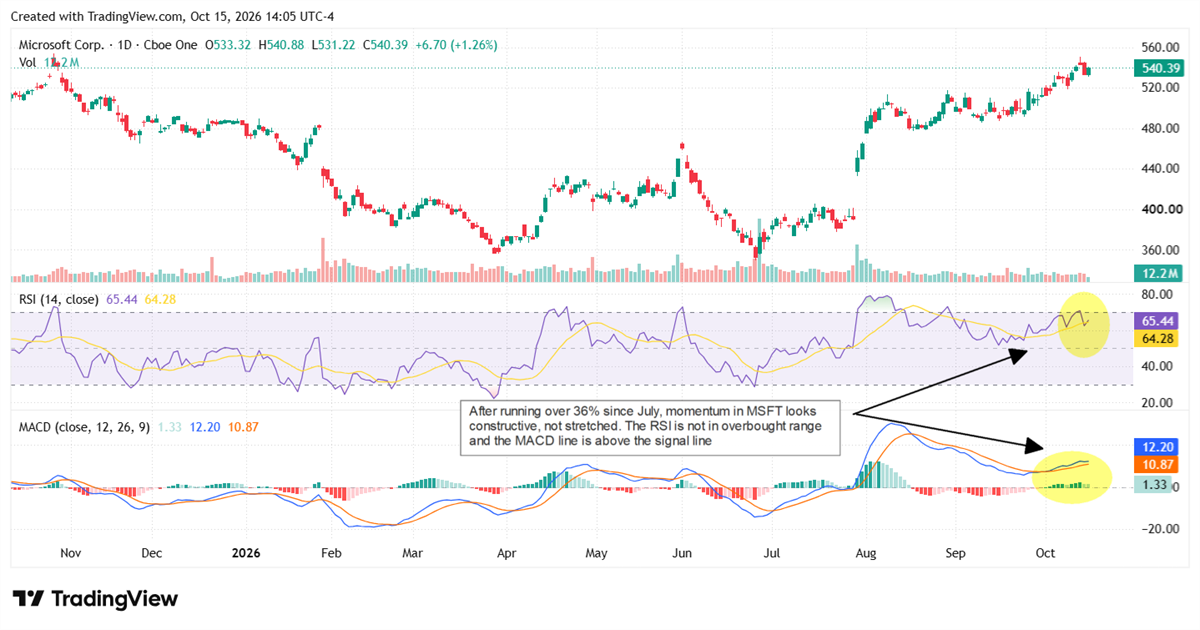Screen dimensions: 1200x630
Task: Click the Nov label on time axis
Action: tap(70, 552)
